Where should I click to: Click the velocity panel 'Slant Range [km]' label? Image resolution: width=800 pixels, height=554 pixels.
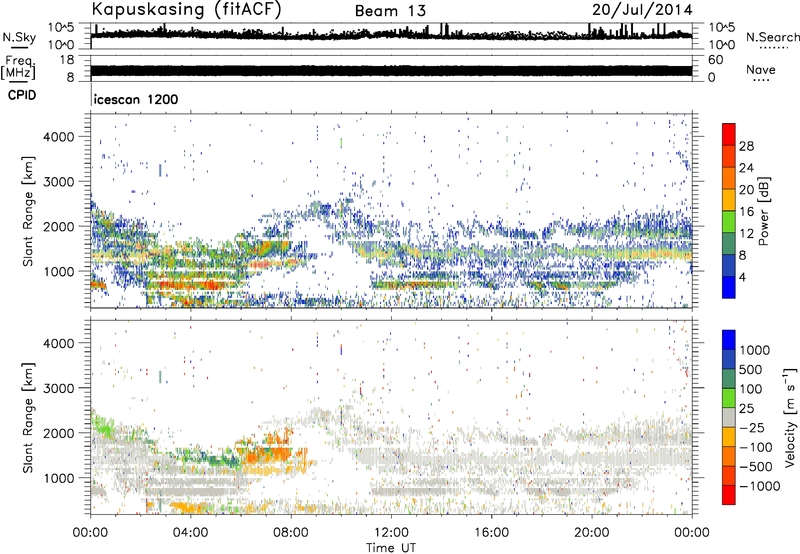click(x=28, y=418)
